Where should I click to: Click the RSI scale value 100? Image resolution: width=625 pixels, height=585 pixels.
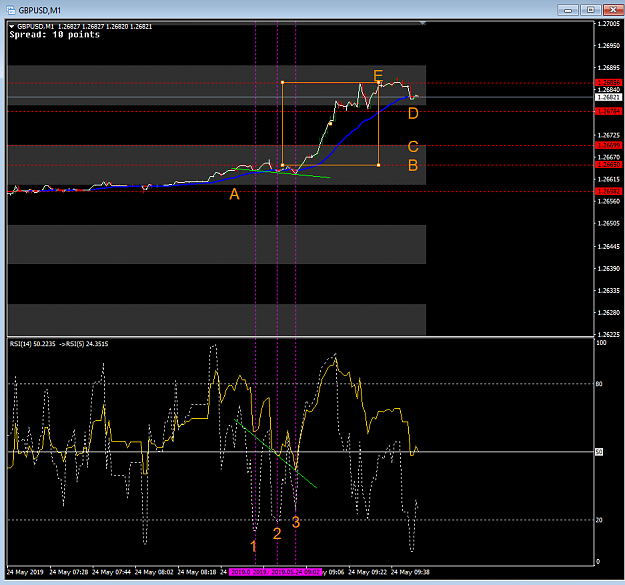tap(601, 343)
